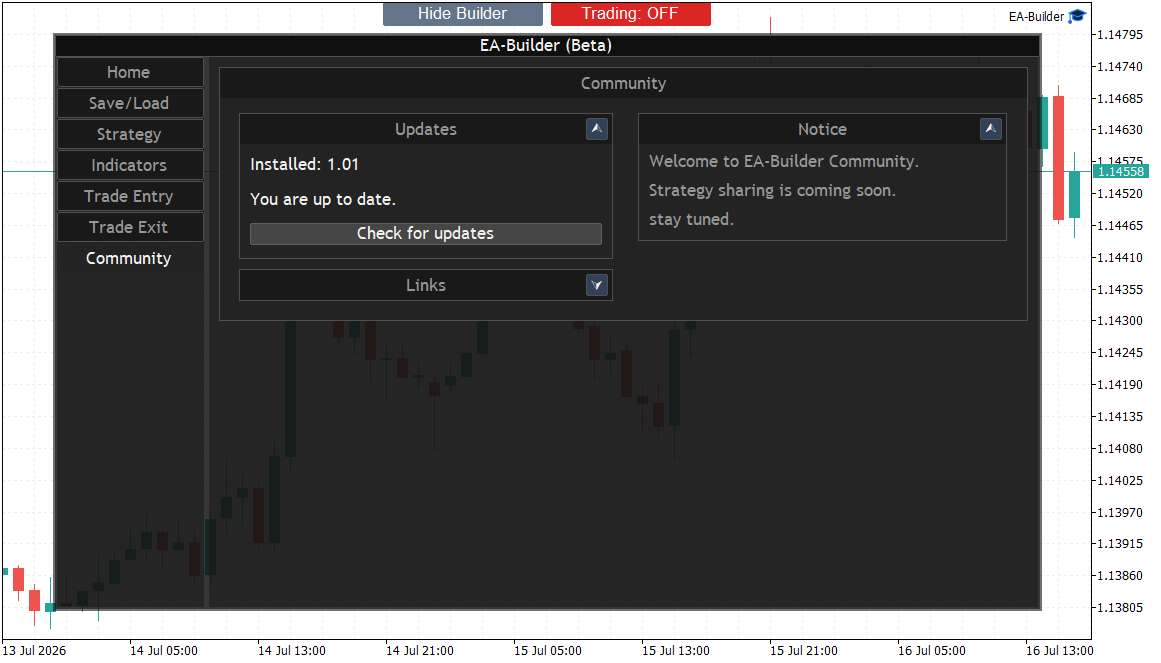Image resolution: width=1161 pixels, height=663 pixels.
Task: Click the 13 Jul 2026 time axis label
Action: pos(34,650)
